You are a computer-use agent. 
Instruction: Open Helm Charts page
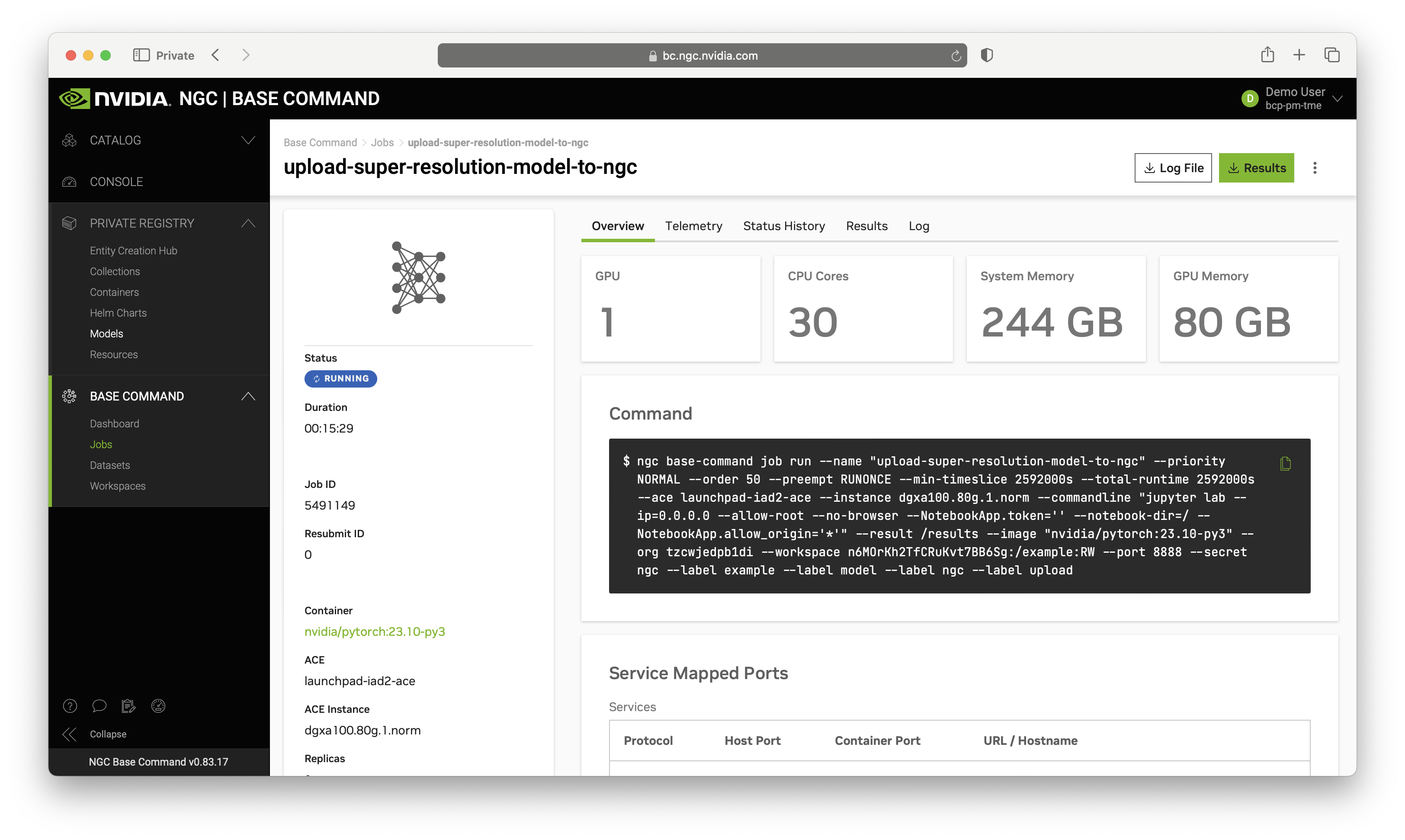pyautogui.click(x=119, y=313)
